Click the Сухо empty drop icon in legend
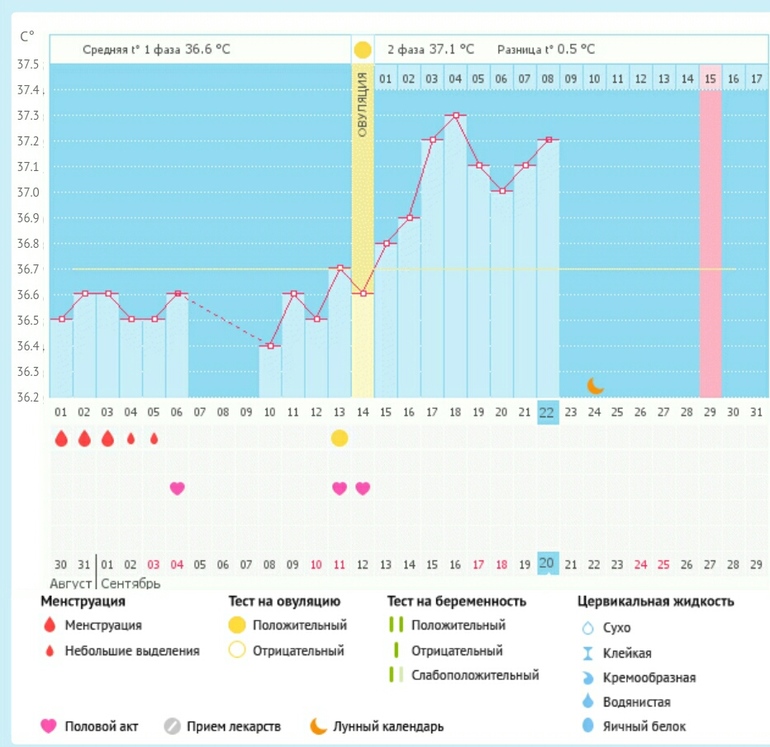The width and height of the screenshot is (770, 747). (x=588, y=628)
